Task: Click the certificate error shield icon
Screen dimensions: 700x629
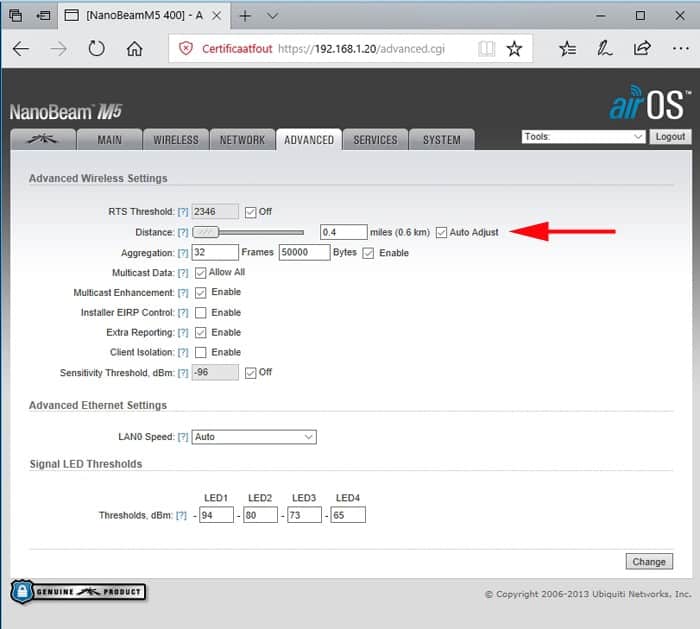Action: tap(186, 48)
